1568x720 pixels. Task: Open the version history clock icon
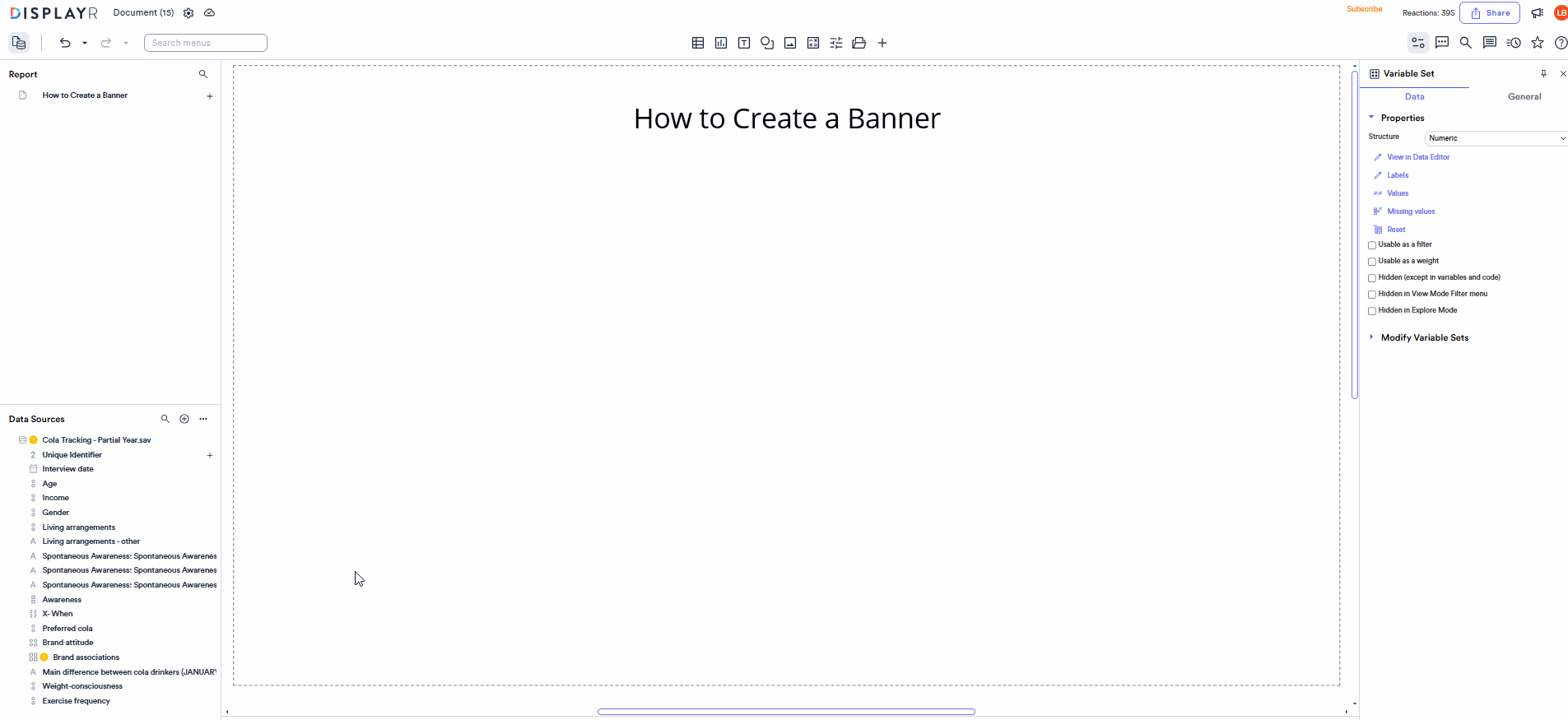(1514, 43)
